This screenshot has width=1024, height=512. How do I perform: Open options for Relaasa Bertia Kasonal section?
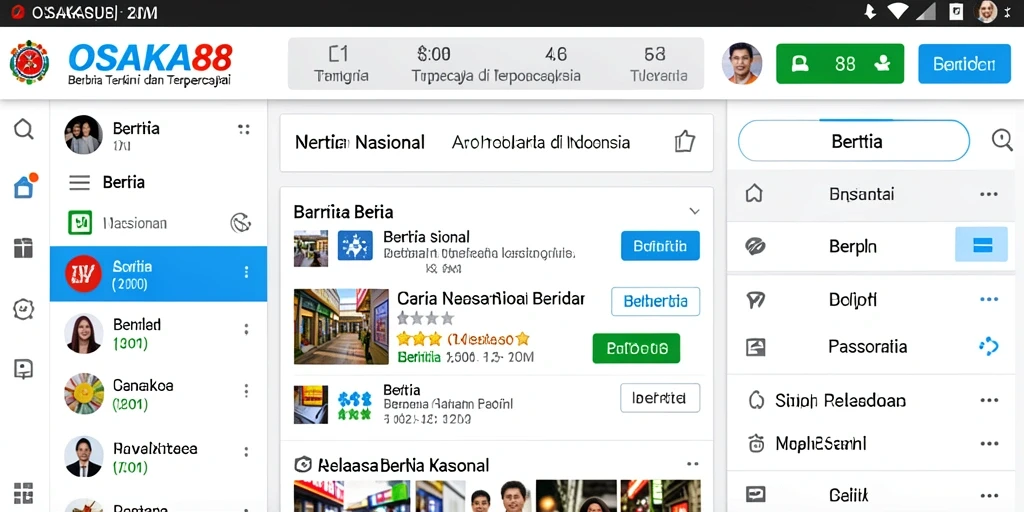coord(693,464)
